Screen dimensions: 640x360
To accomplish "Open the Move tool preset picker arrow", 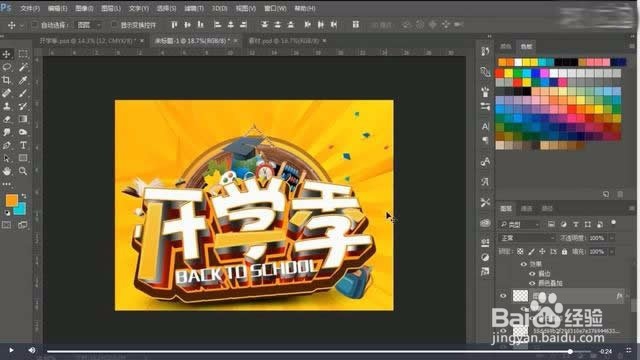I will pyautogui.click(x=22, y=25).
